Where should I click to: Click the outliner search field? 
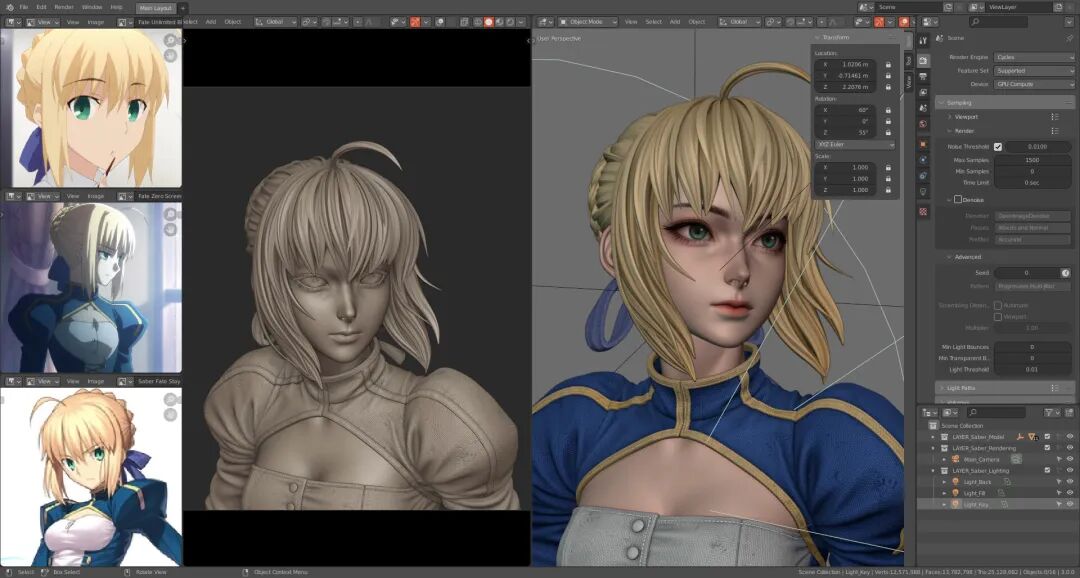click(995, 412)
